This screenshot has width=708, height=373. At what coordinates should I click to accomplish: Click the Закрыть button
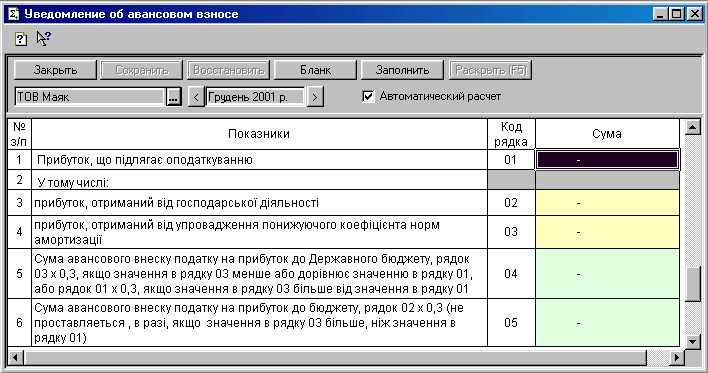click(56, 70)
